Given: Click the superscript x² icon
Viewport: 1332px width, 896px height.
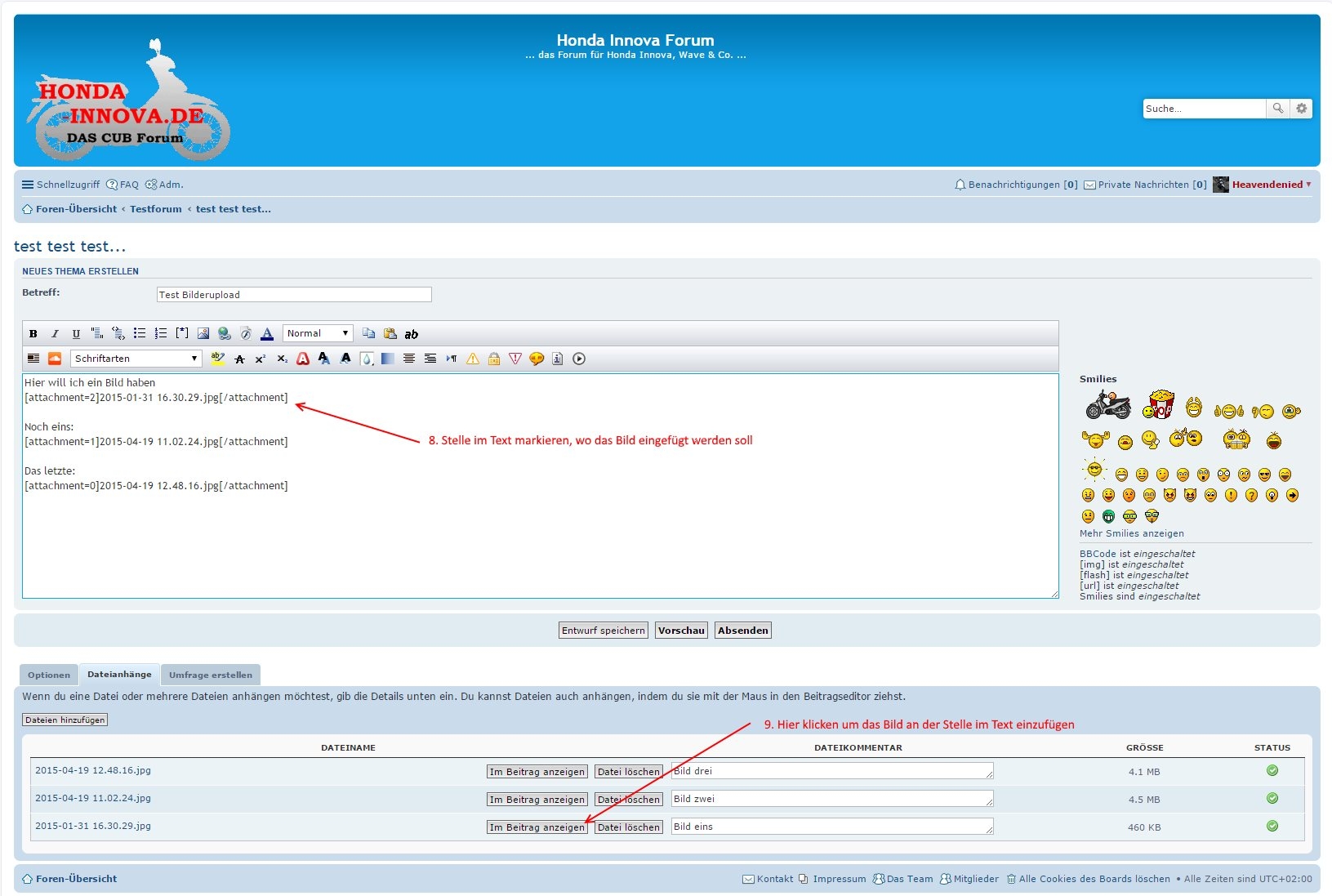Looking at the screenshot, I should point(261,359).
